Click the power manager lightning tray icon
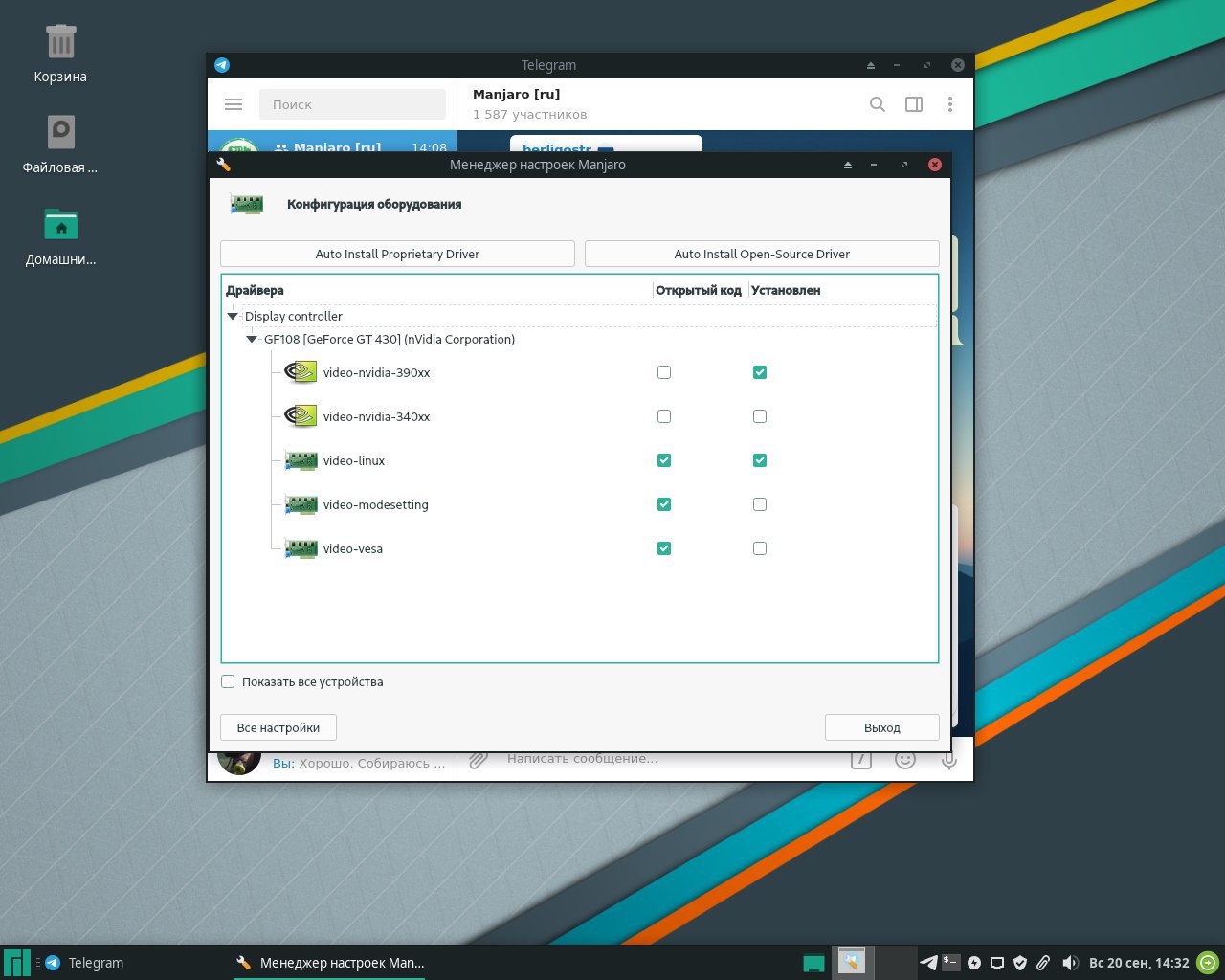The height and width of the screenshot is (980, 1225). tap(974, 963)
